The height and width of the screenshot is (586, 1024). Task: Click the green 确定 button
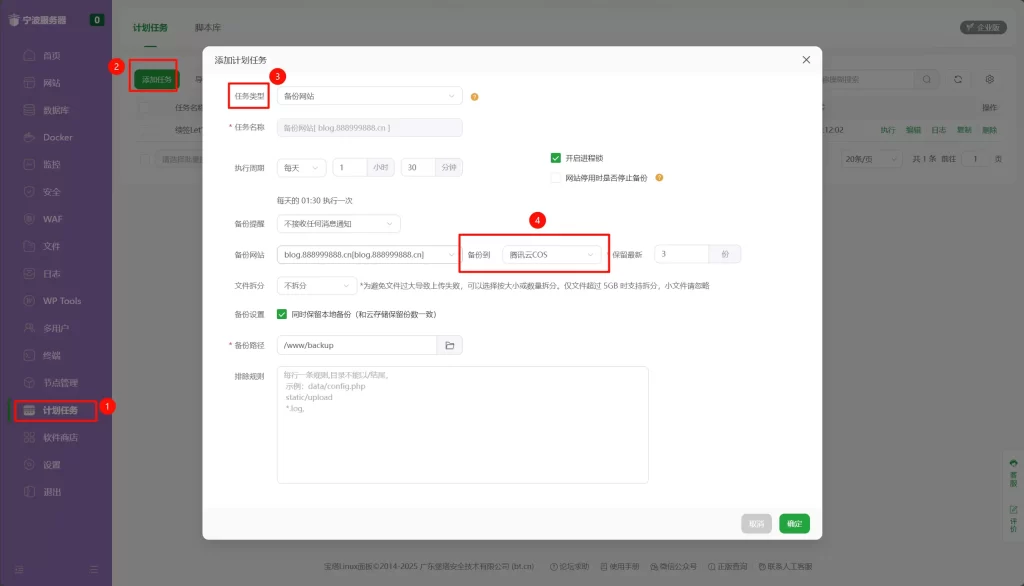click(x=794, y=524)
